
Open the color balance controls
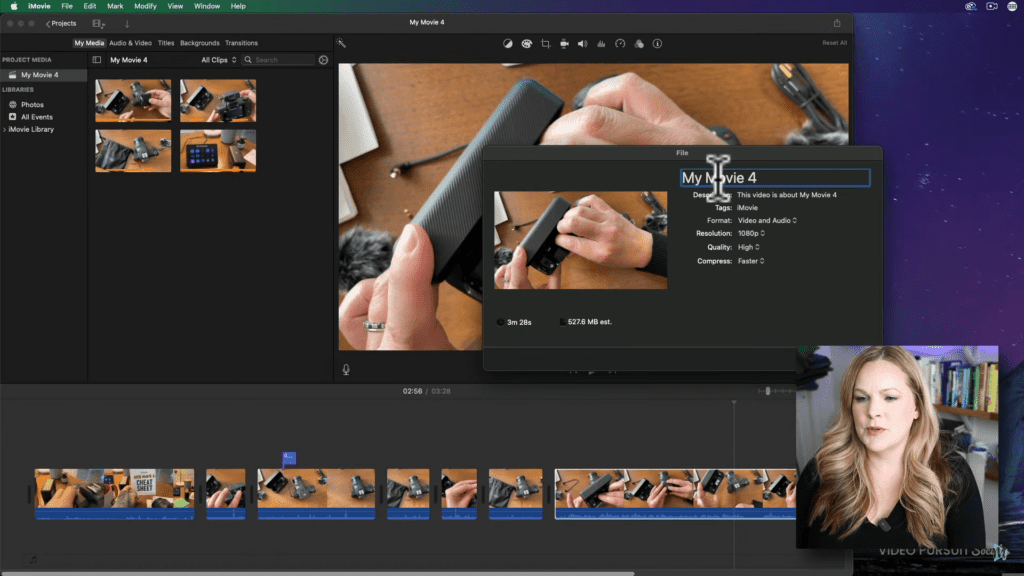[507, 44]
